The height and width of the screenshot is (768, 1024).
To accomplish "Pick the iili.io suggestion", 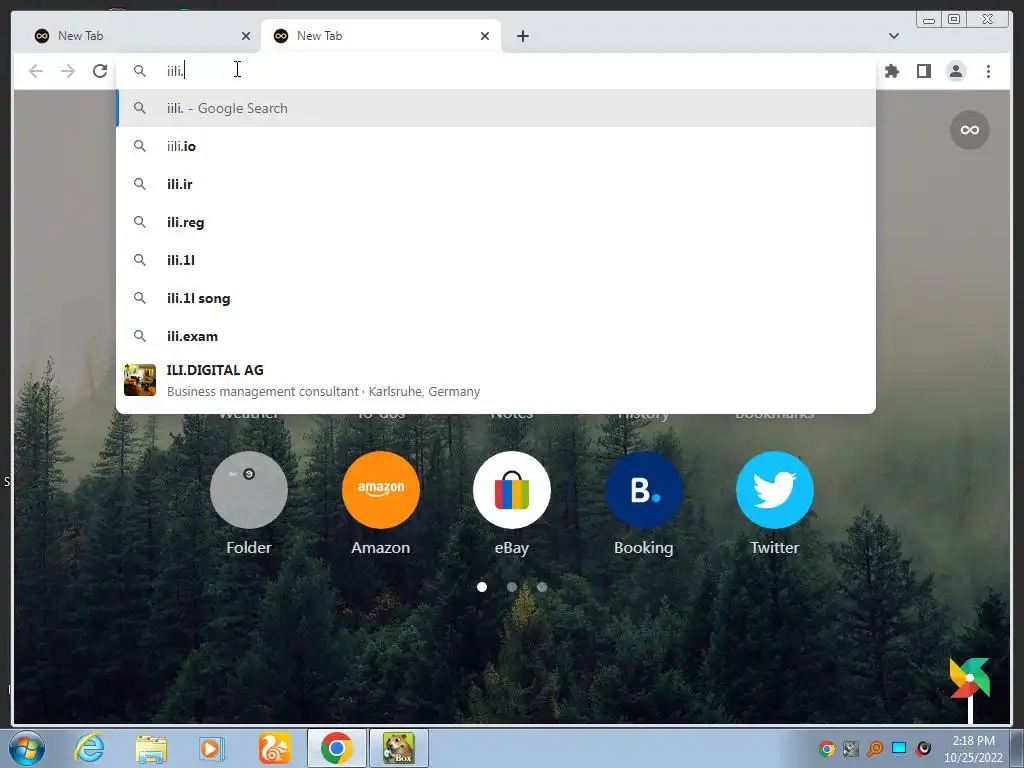I will click(496, 146).
